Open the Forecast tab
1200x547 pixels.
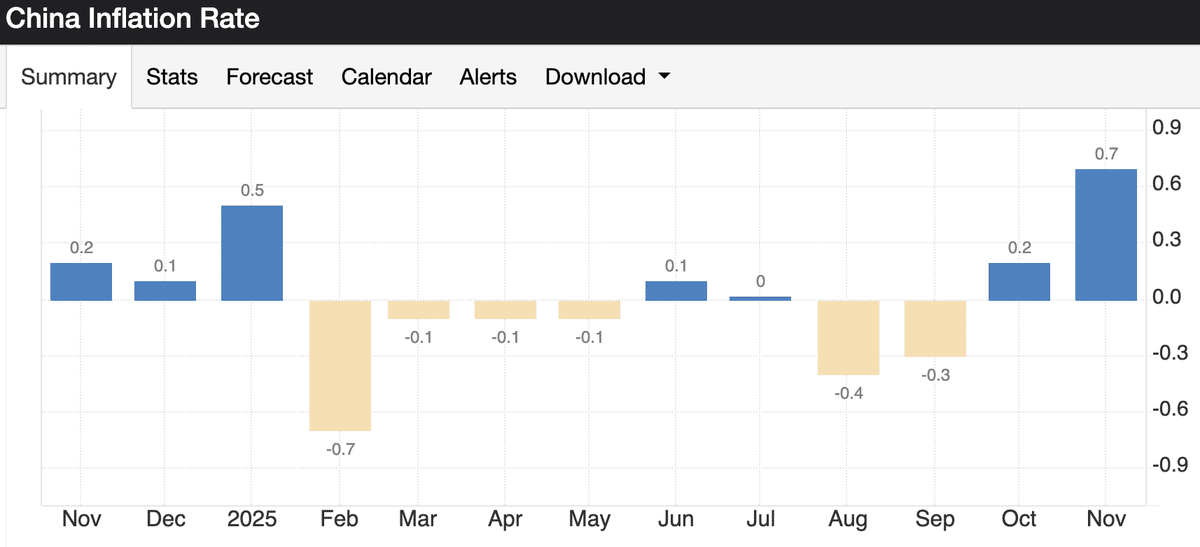click(x=269, y=77)
